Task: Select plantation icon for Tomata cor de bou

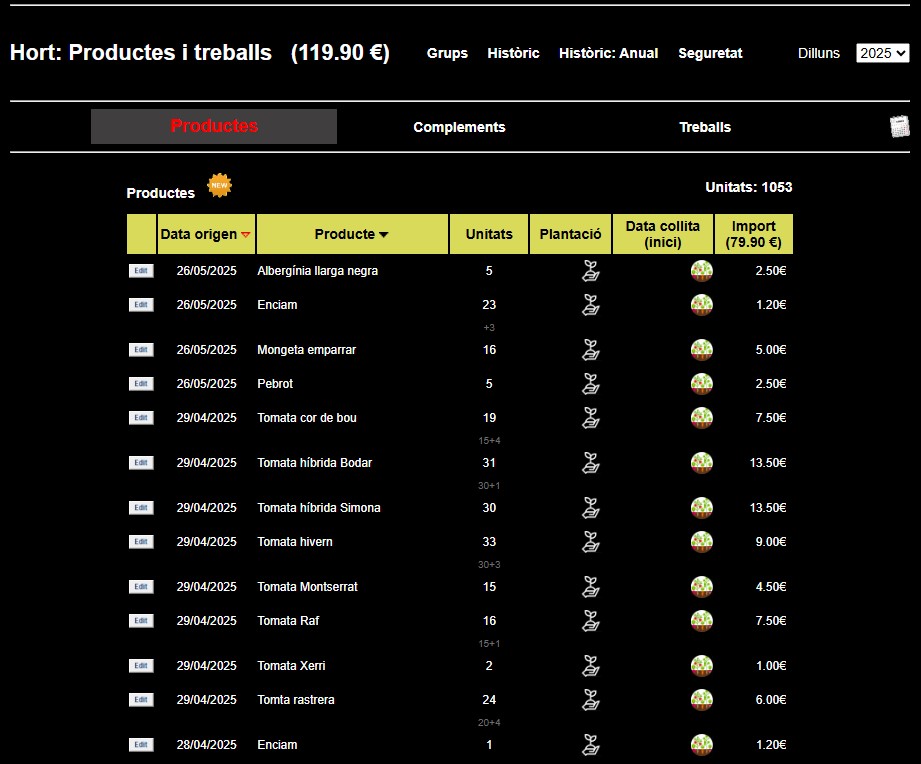Action: click(x=590, y=418)
